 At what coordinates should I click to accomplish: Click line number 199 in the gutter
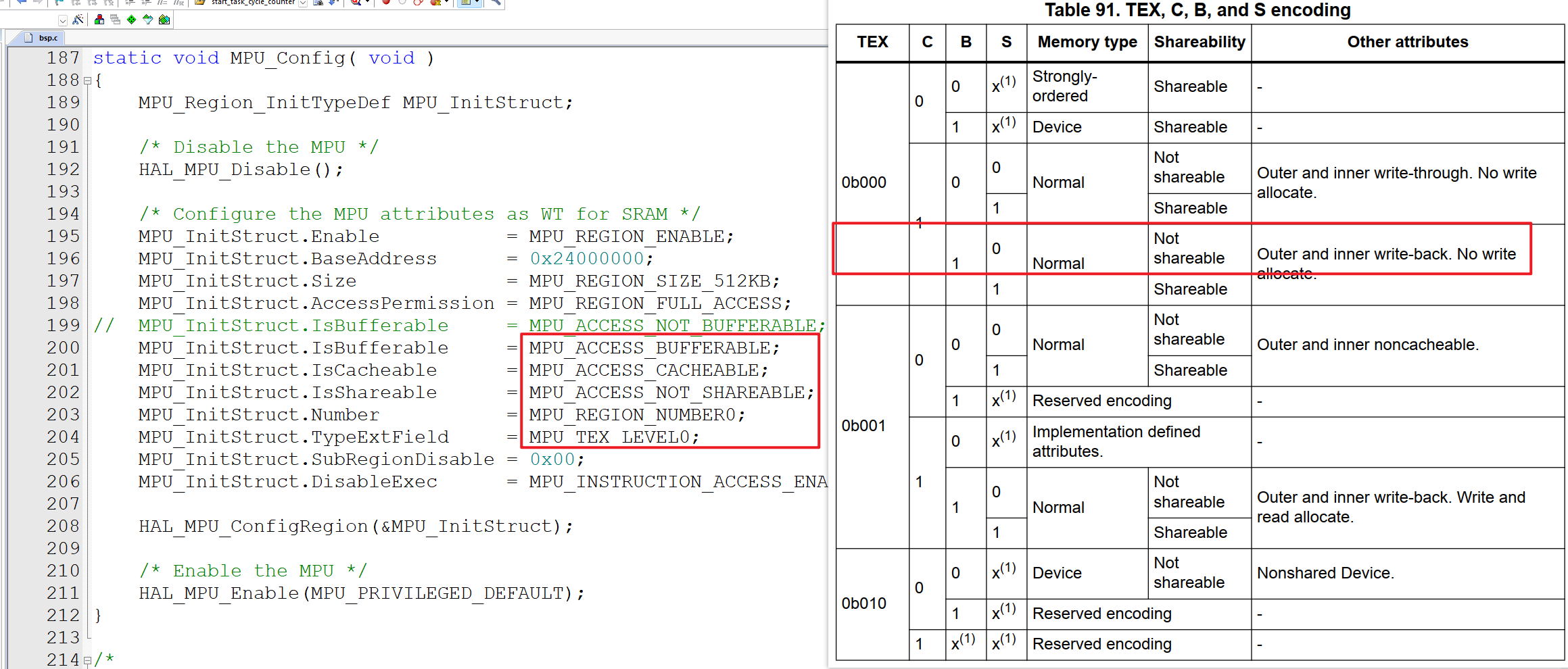click(x=63, y=326)
